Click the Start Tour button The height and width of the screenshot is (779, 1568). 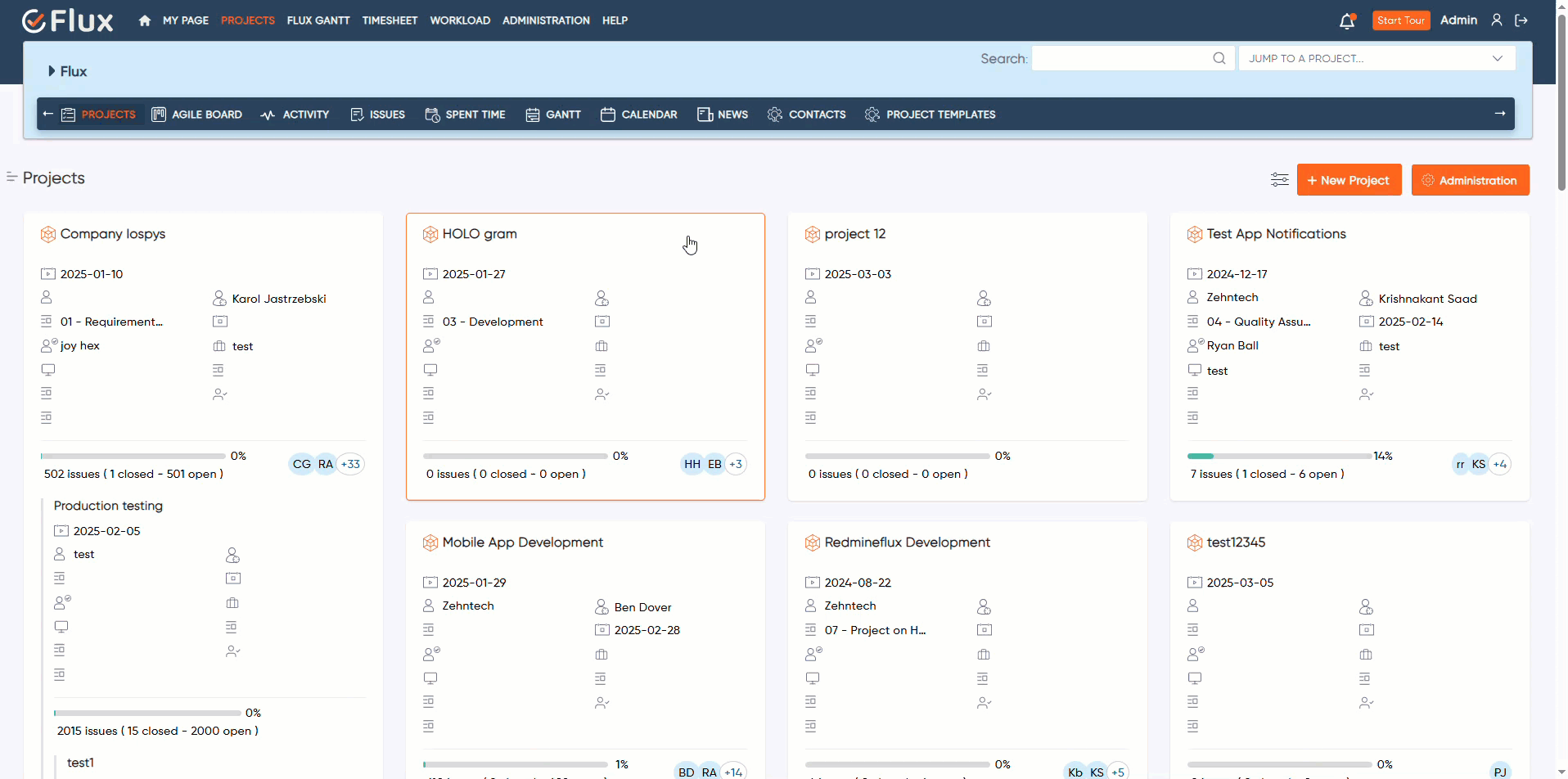click(1401, 20)
